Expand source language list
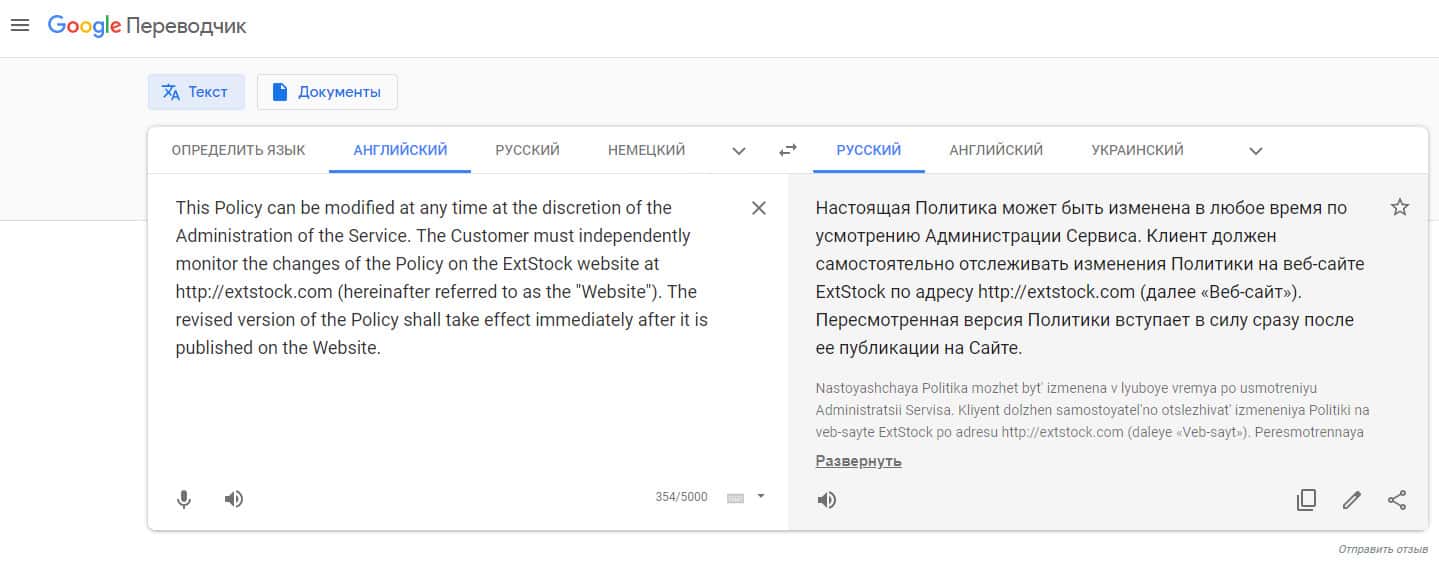 (739, 151)
